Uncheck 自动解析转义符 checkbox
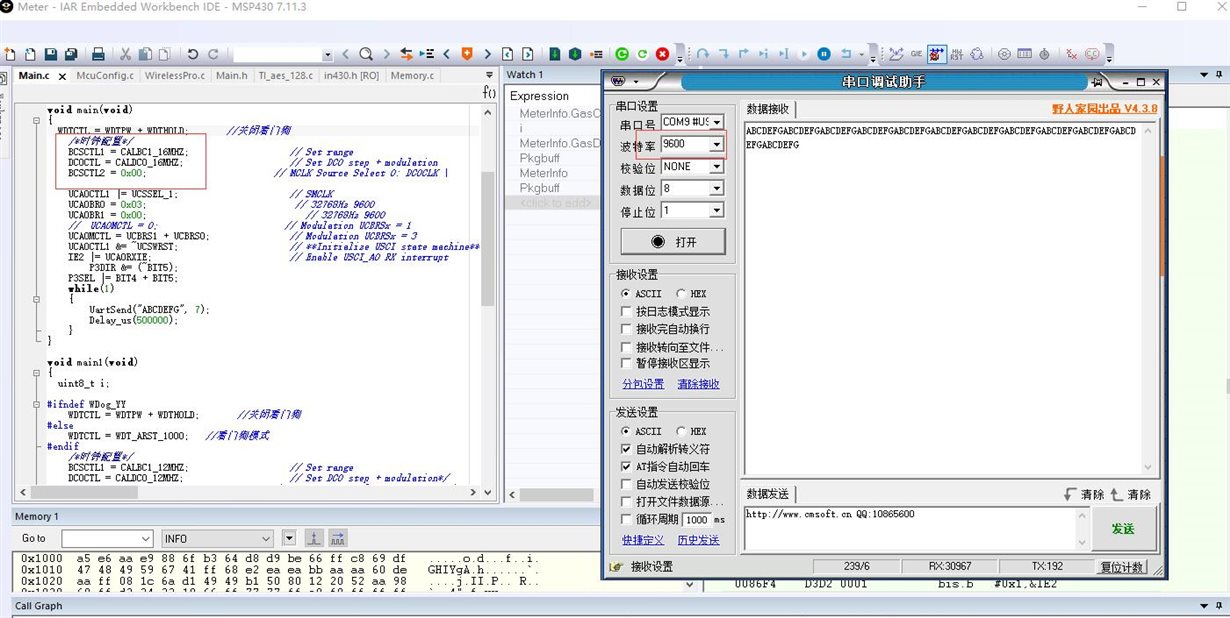 [x=626, y=449]
